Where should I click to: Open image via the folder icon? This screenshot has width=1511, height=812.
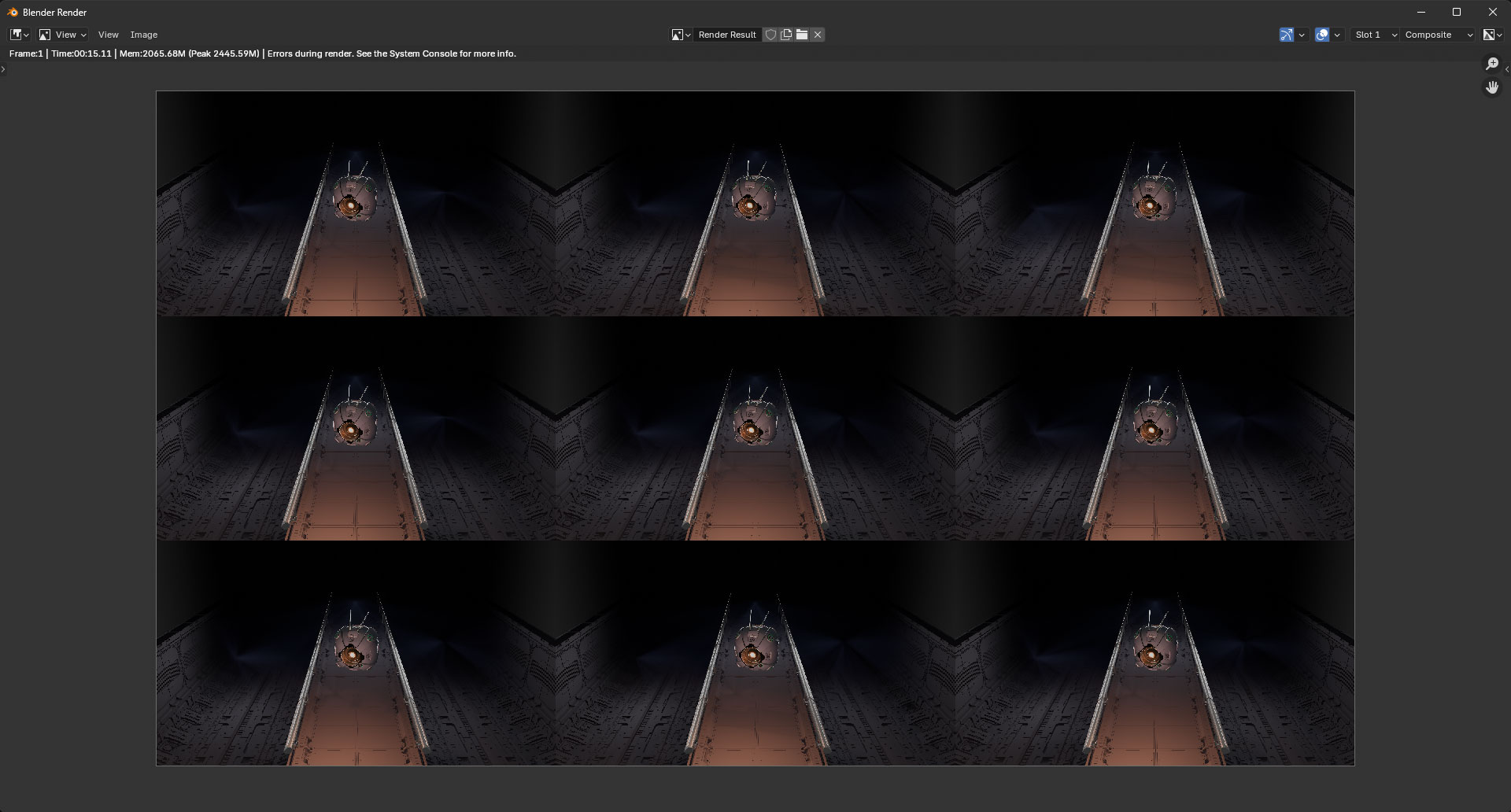pyautogui.click(x=802, y=35)
